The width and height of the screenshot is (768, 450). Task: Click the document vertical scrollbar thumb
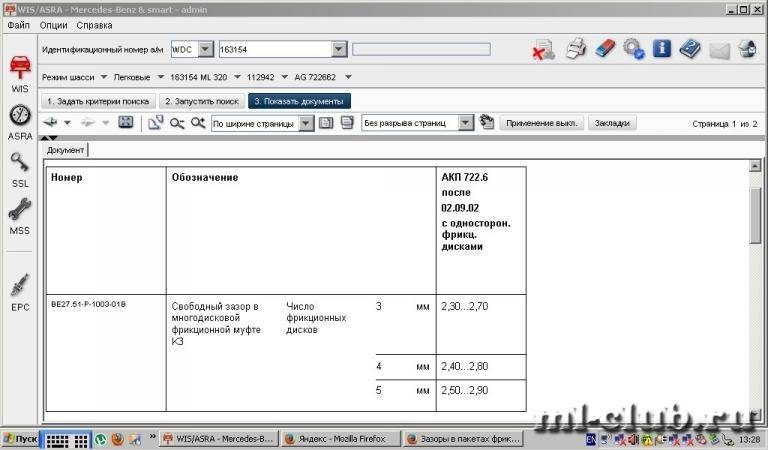pyautogui.click(x=755, y=215)
